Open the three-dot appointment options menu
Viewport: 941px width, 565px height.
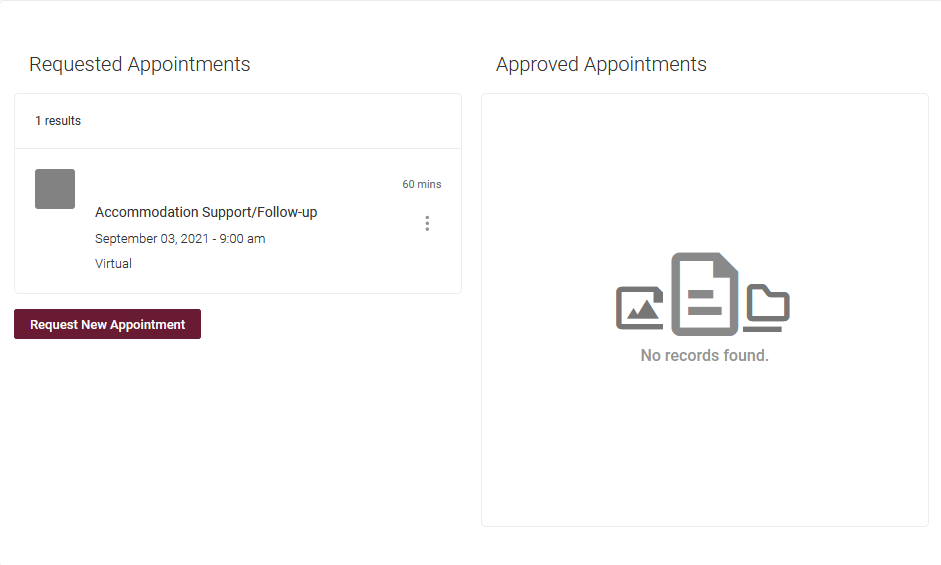427,223
